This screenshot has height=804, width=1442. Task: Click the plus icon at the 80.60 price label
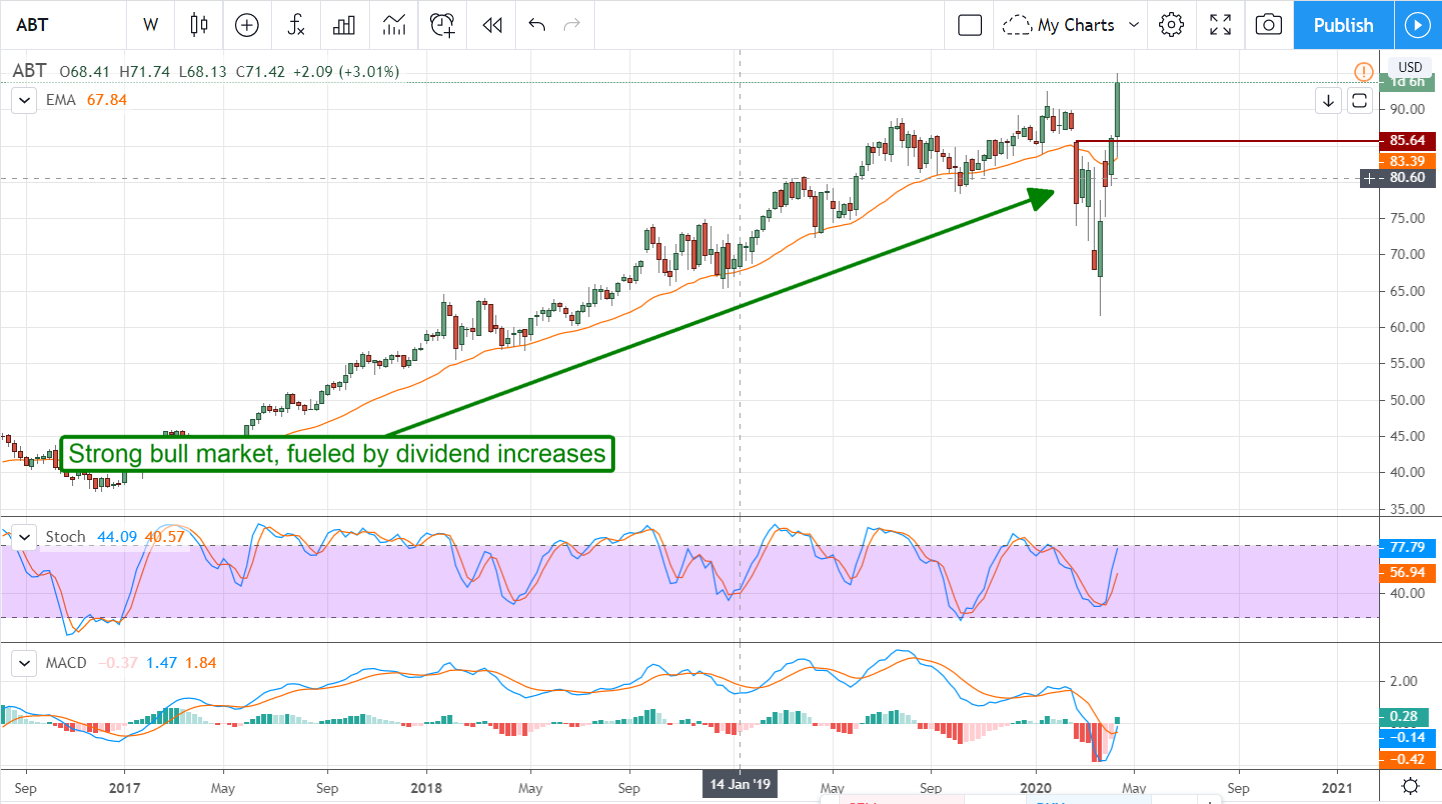click(1369, 178)
